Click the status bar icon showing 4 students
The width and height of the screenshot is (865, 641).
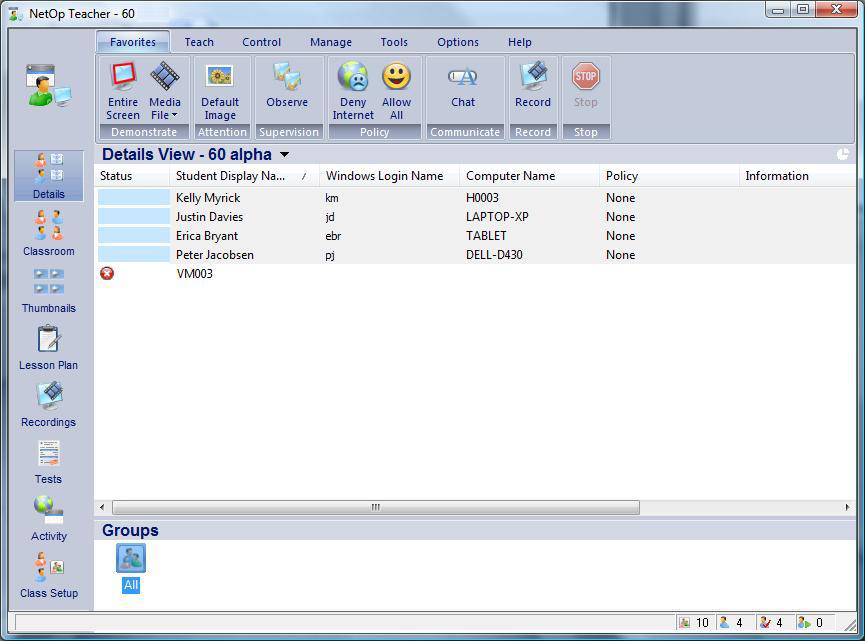click(724, 623)
